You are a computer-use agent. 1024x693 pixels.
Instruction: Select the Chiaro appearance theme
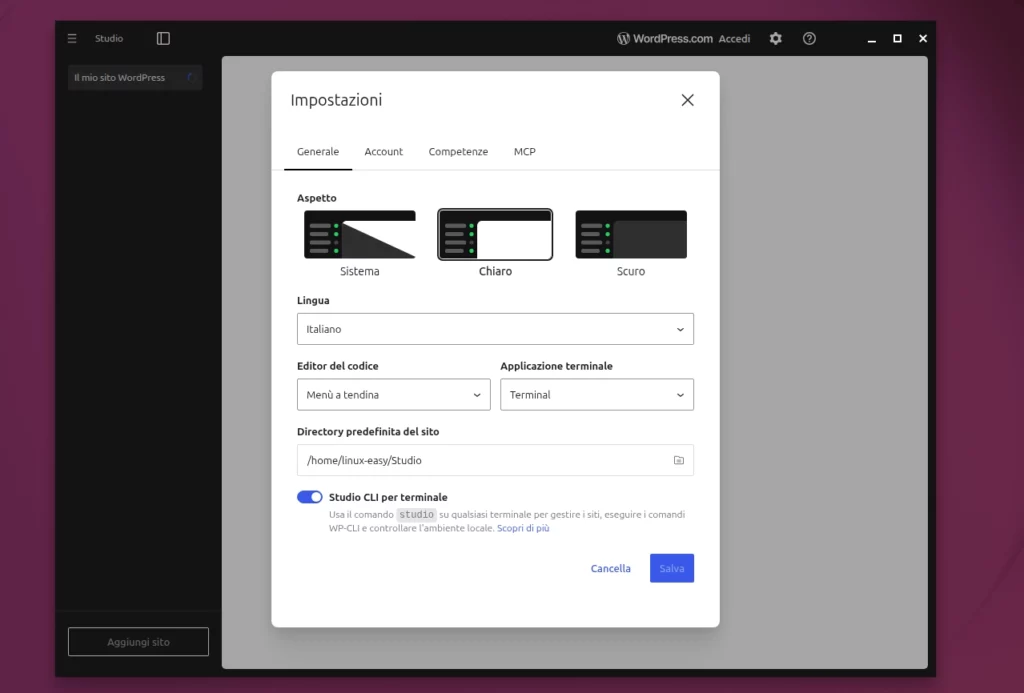pos(495,244)
